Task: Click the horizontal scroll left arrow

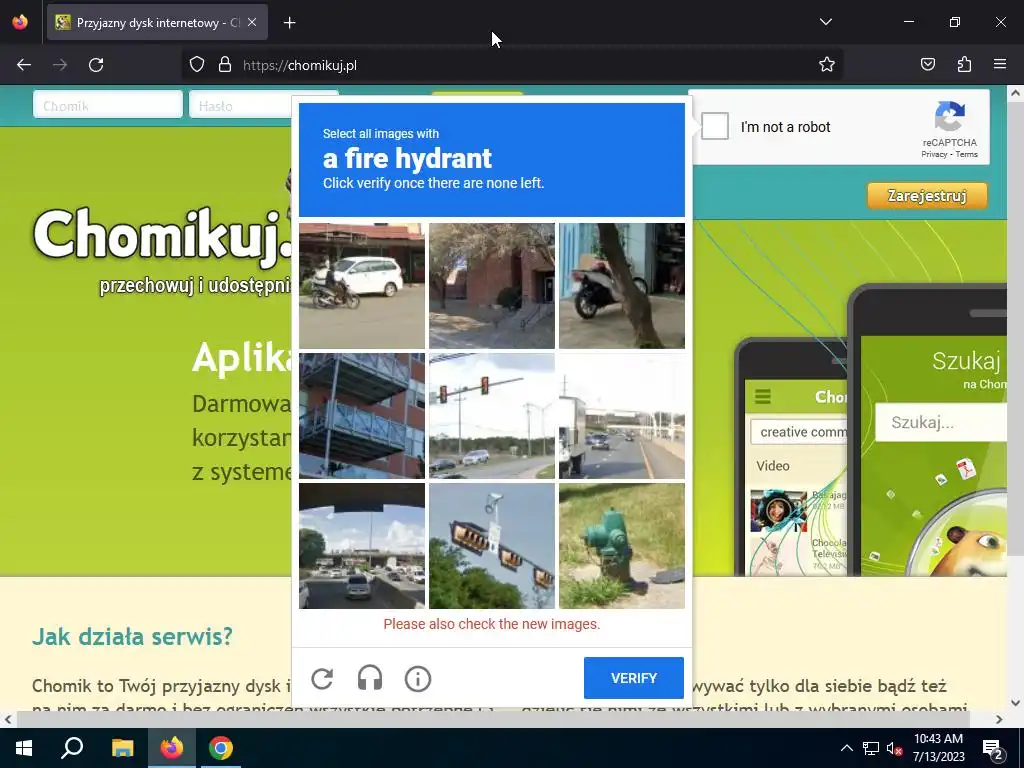Action: click(7, 719)
